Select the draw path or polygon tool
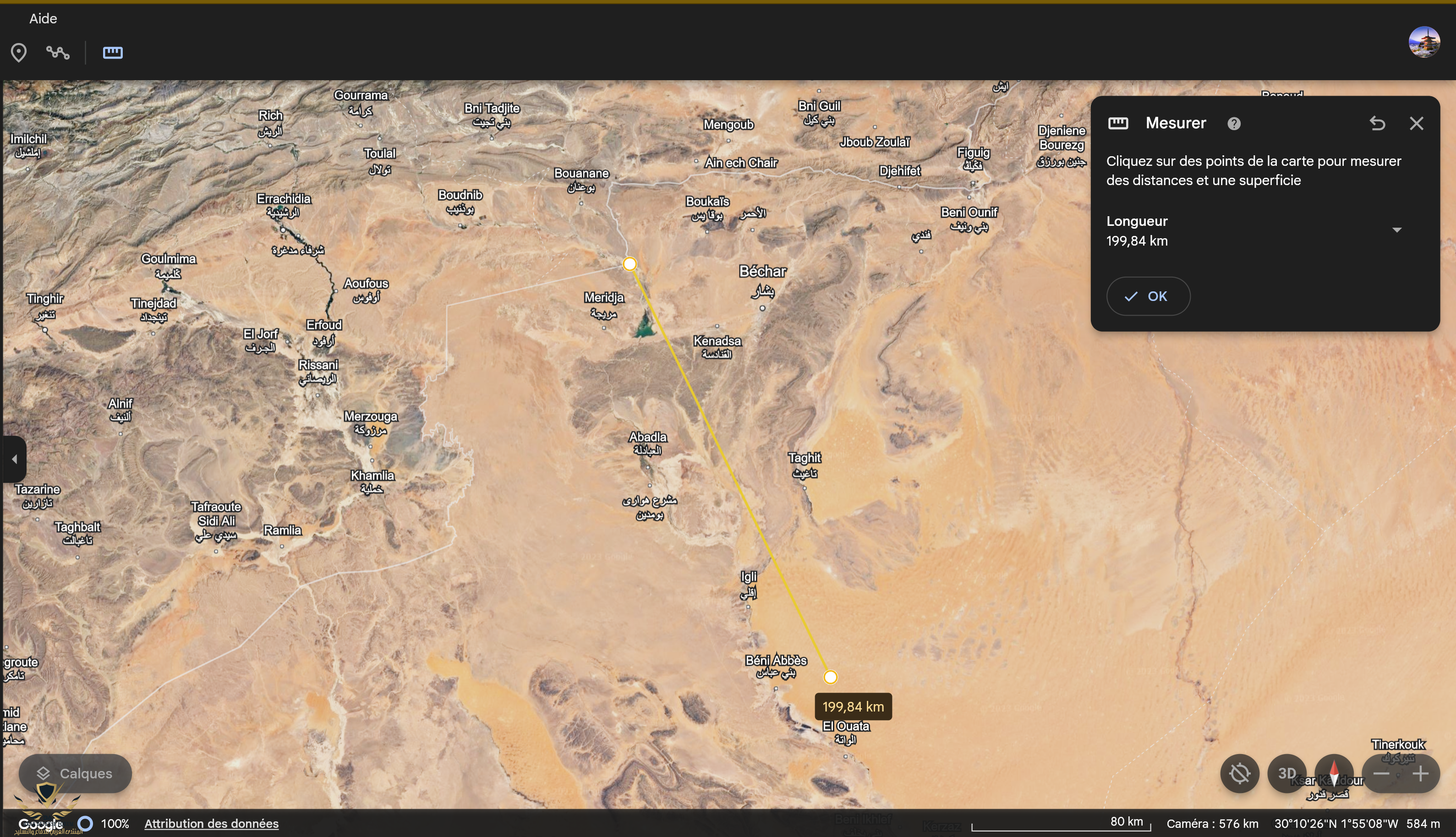 point(58,53)
